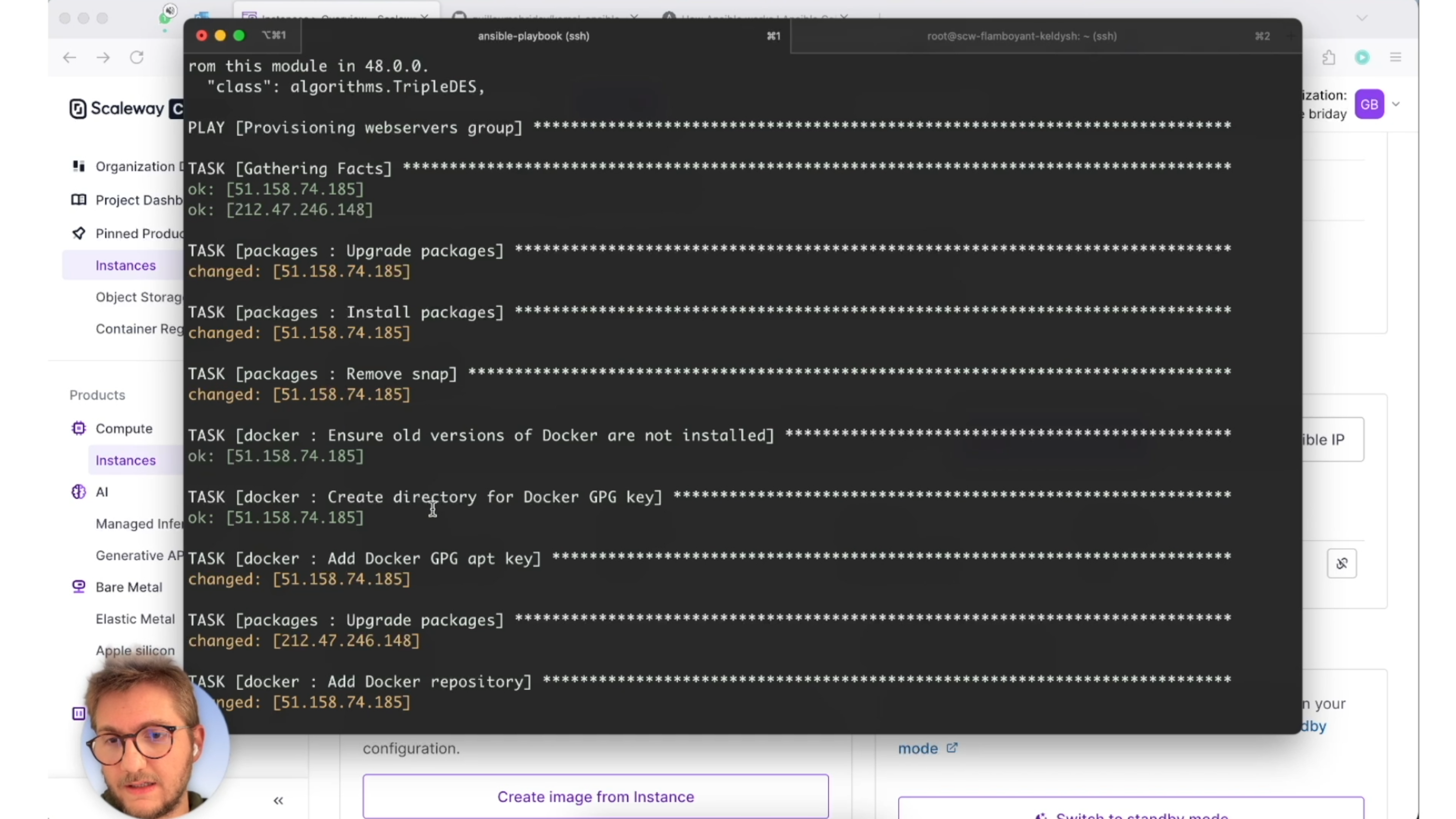Click the Bare Metal icon in sidebar

click(79, 587)
